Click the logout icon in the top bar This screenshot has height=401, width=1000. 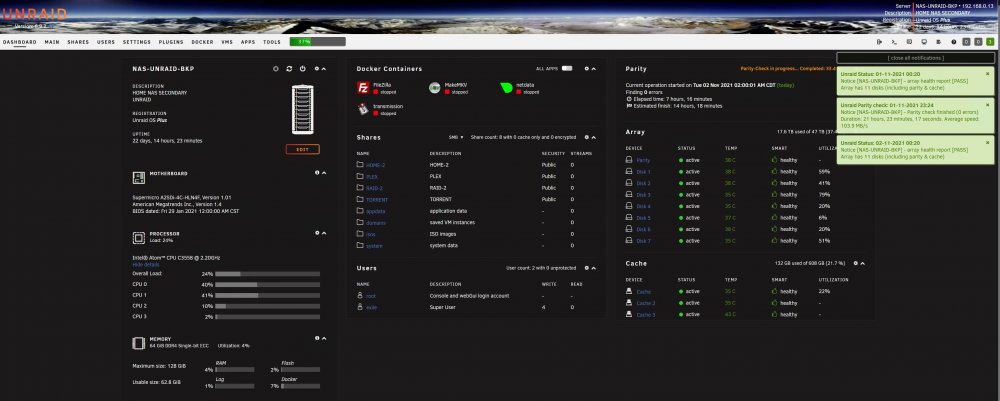(x=879, y=42)
